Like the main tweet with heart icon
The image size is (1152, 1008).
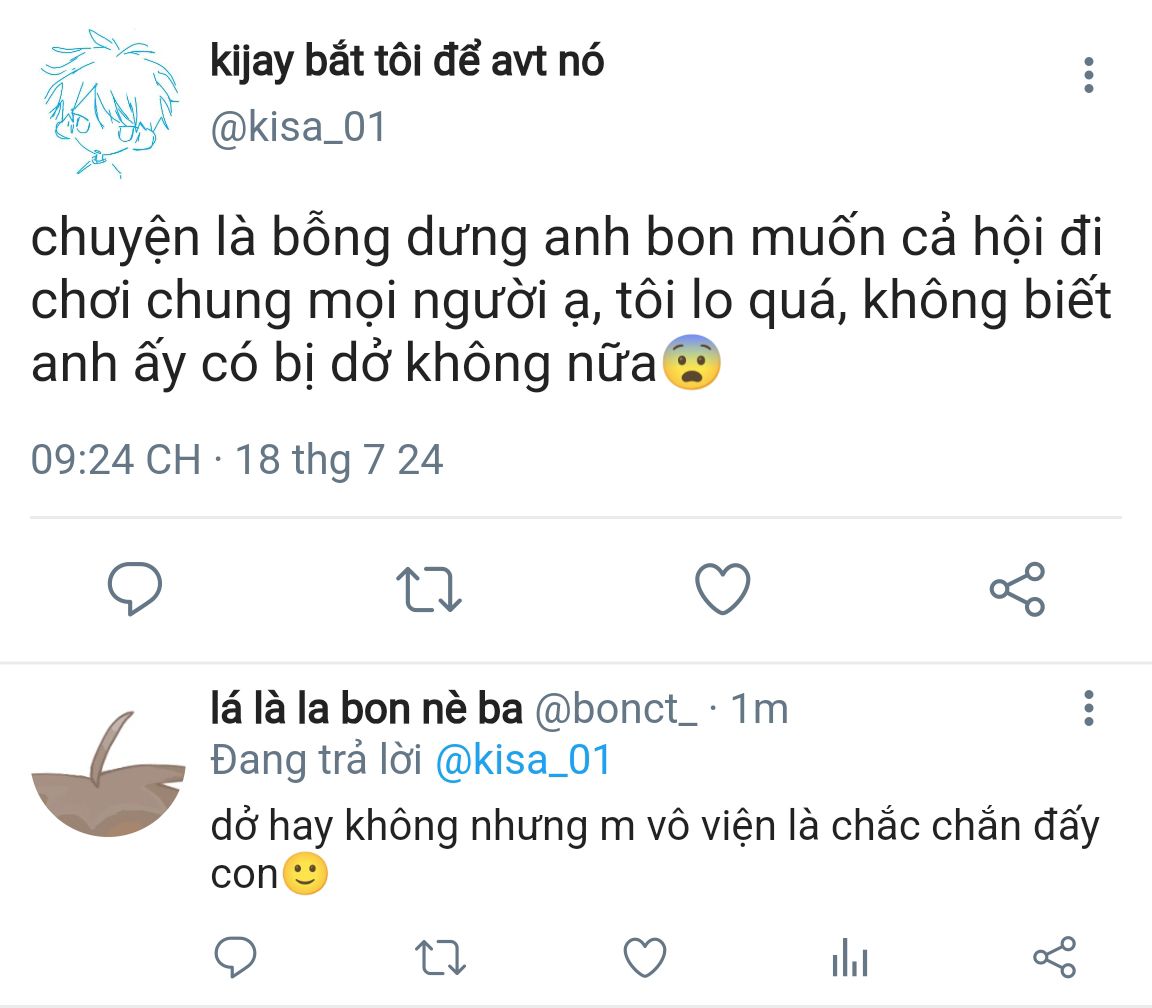point(722,589)
